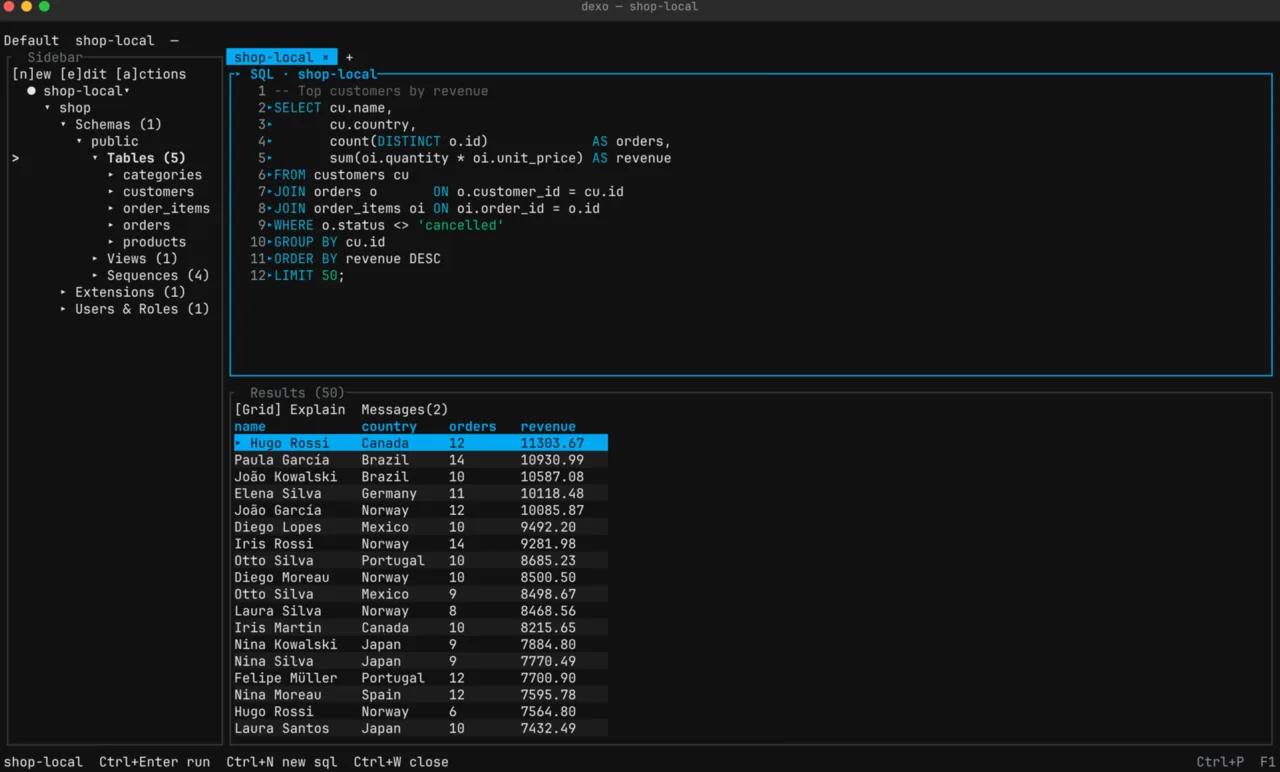The height and width of the screenshot is (772, 1280).
Task: Select the Paula García result row
Action: click(420, 460)
